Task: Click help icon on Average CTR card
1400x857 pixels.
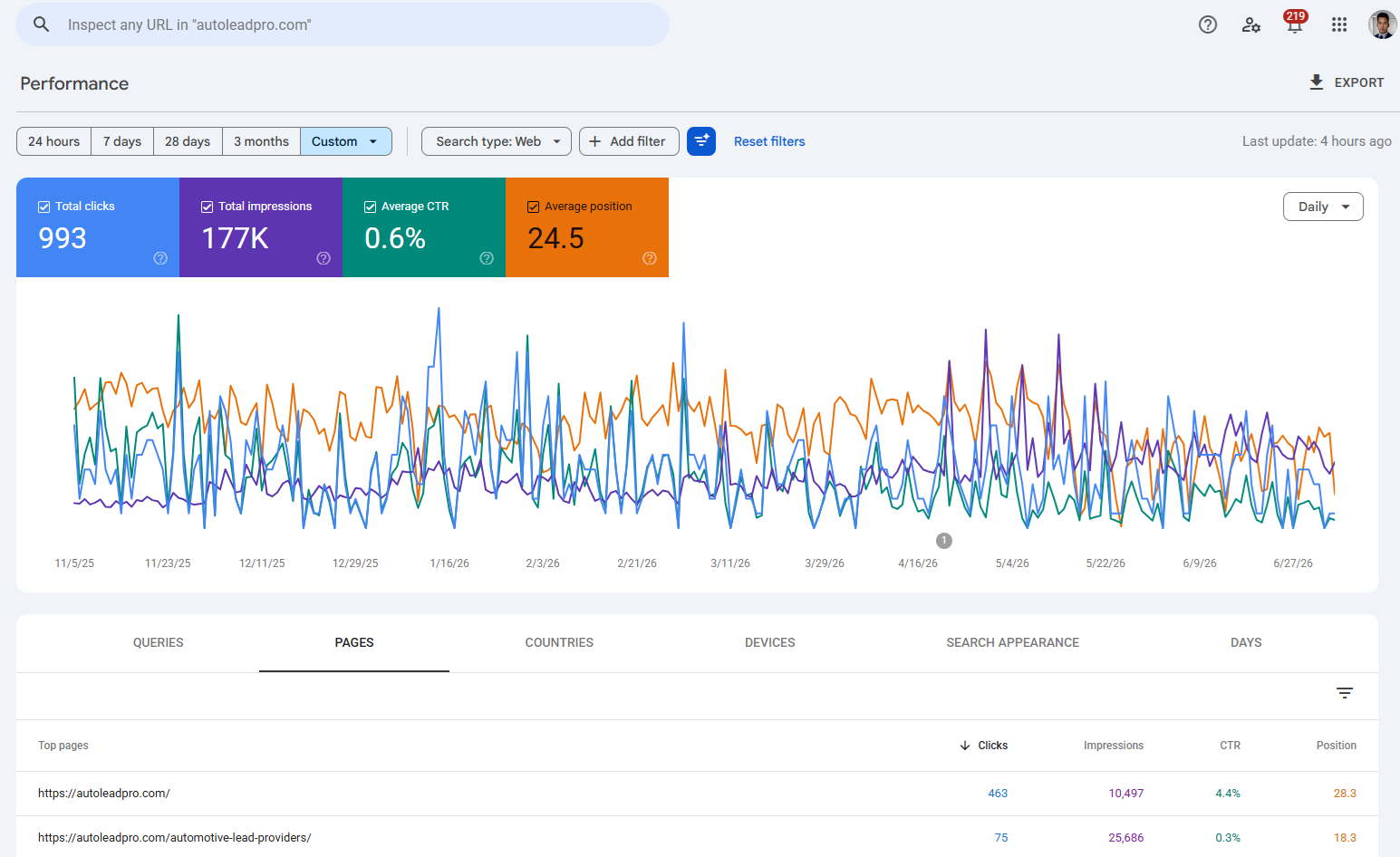Action: 487,258
